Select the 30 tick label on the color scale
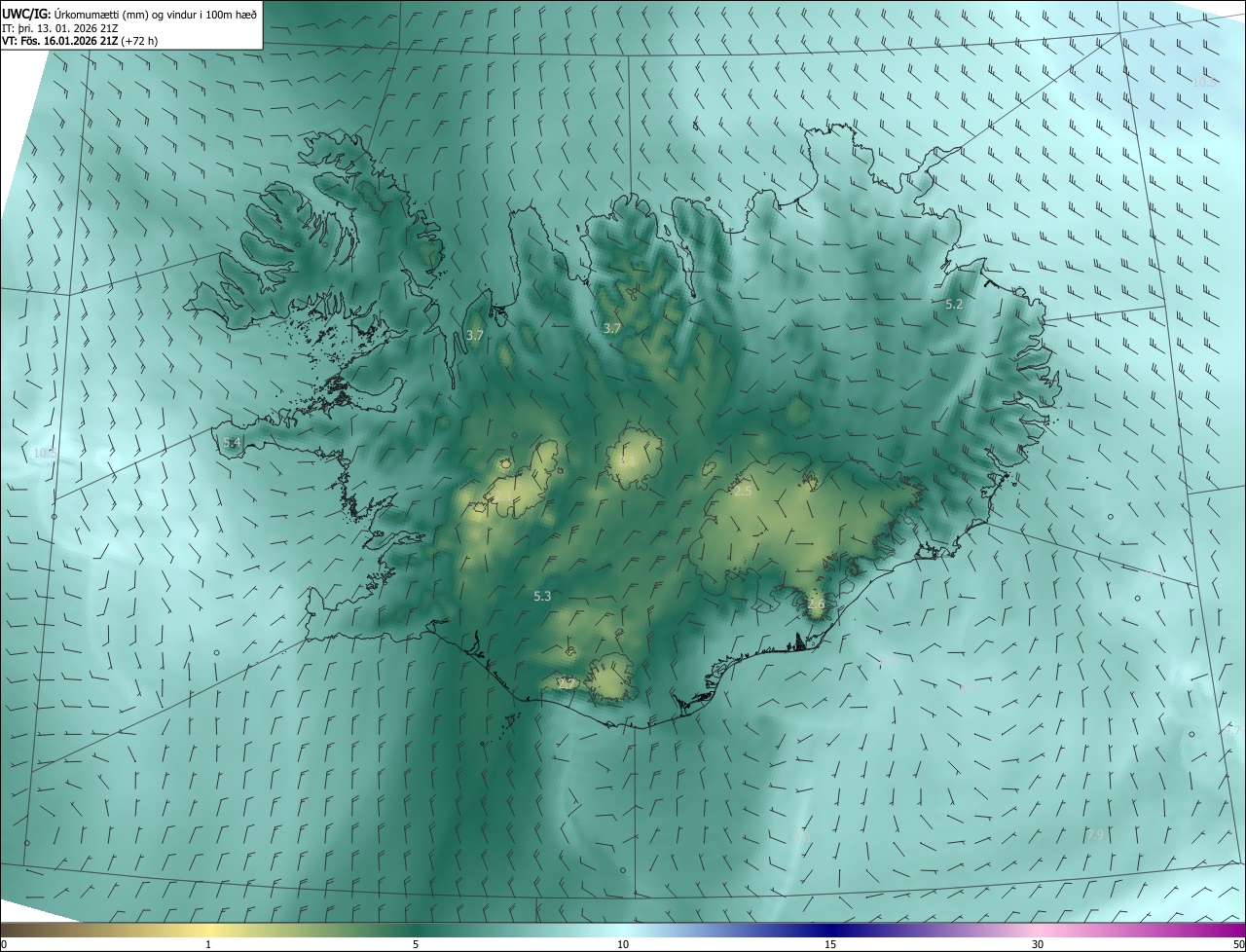Screen dimensions: 1246x952 tap(1038, 944)
